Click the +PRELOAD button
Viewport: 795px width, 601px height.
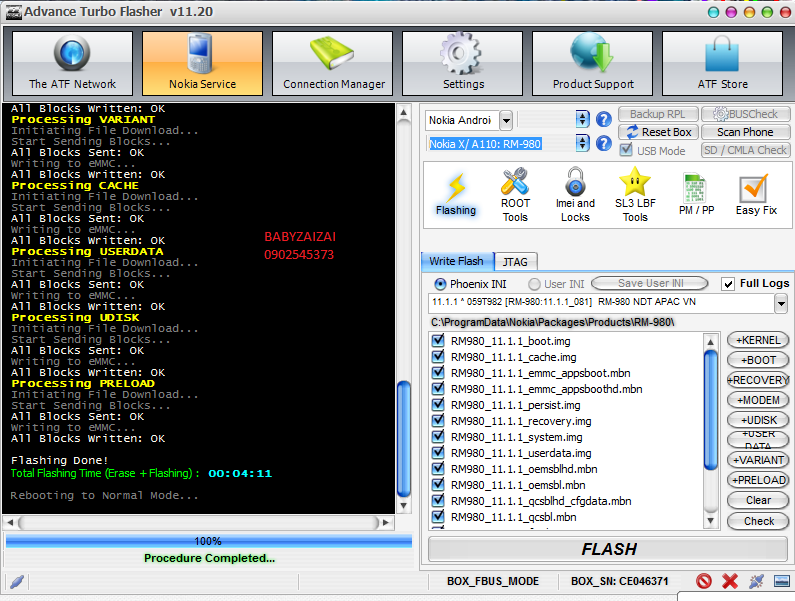(x=758, y=480)
